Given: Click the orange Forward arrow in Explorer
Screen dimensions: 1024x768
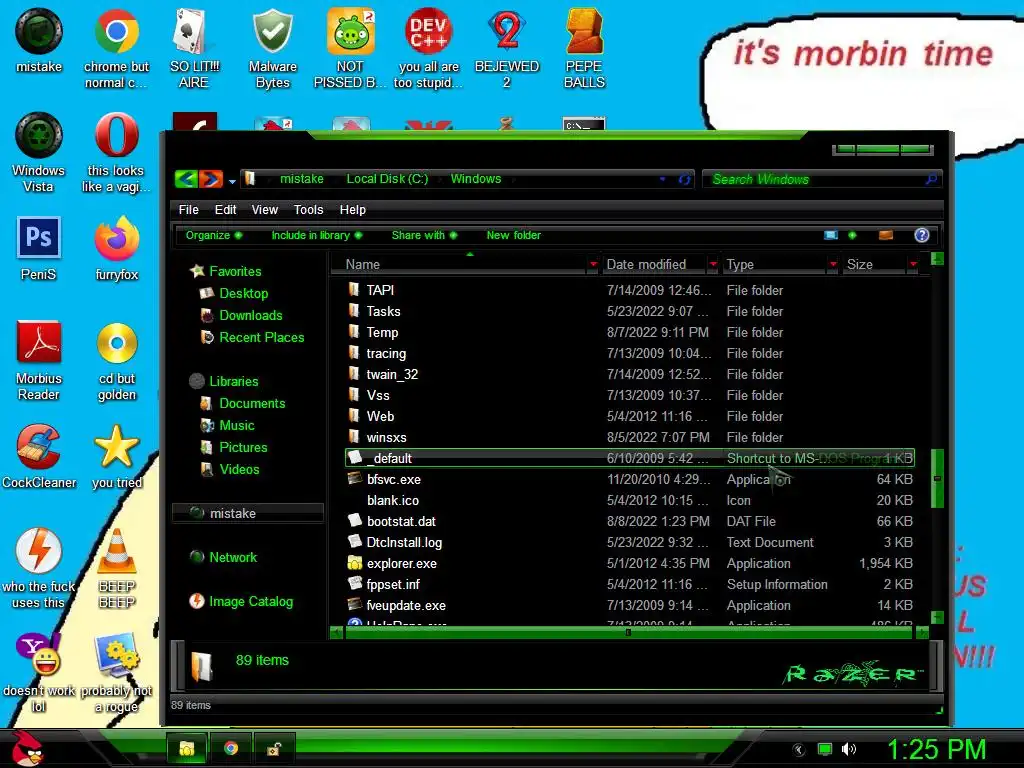Looking at the screenshot, I should coord(211,179).
